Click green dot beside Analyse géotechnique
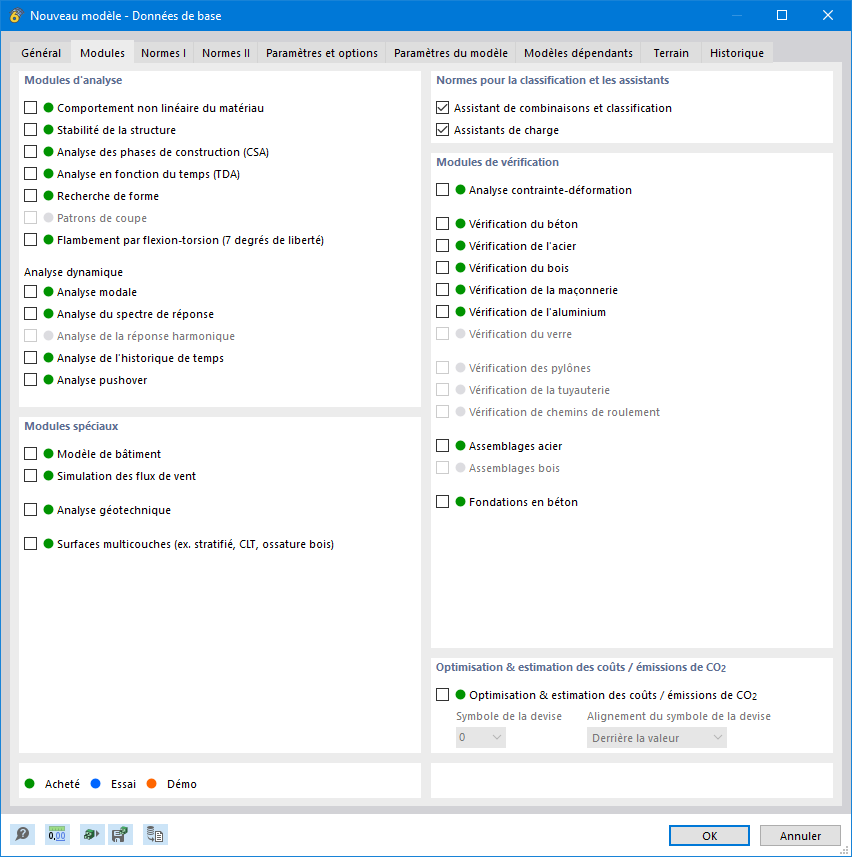 point(48,509)
